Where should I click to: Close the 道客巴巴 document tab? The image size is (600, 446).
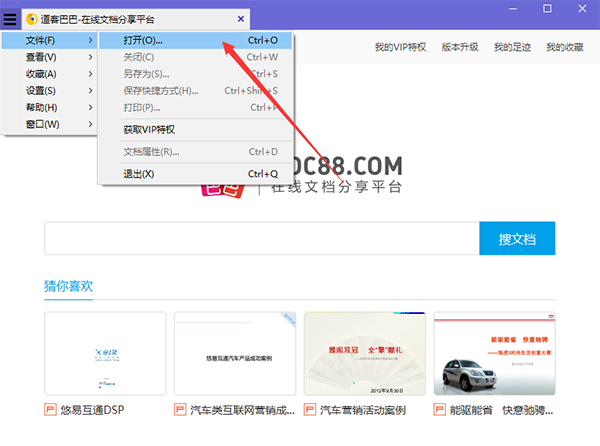[240, 19]
